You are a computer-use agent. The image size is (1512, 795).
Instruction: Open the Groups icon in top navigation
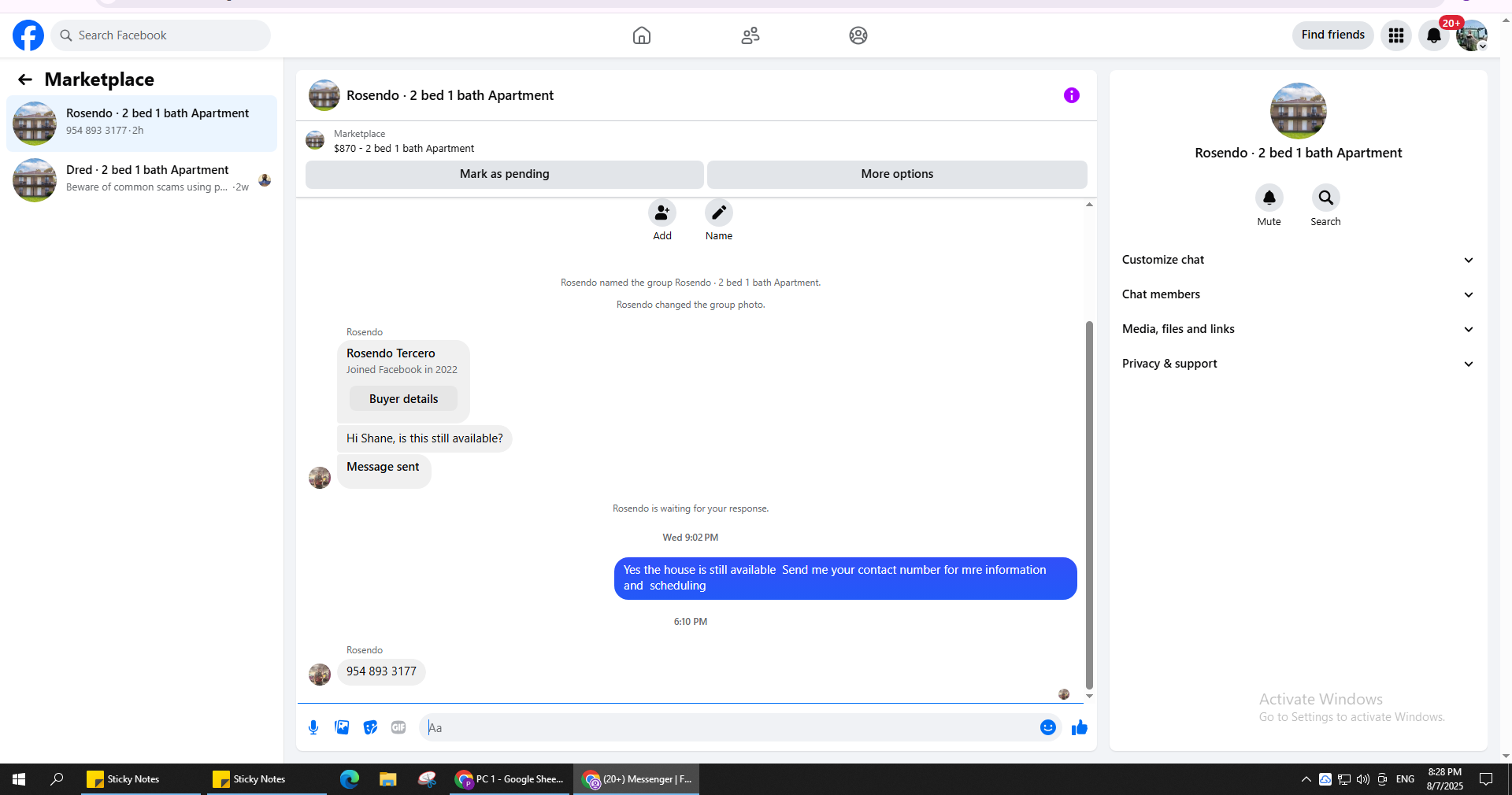tap(858, 35)
